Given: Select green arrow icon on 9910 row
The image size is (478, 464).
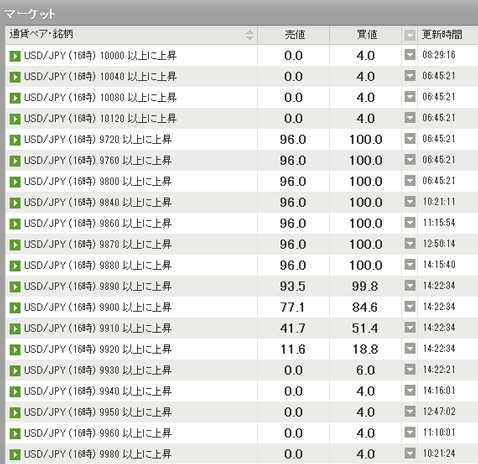Looking at the screenshot, I should (x=15, y=329).
